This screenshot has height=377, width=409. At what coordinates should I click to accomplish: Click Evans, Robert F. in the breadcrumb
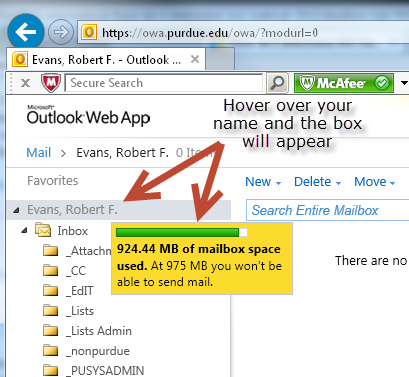(122, 153)
